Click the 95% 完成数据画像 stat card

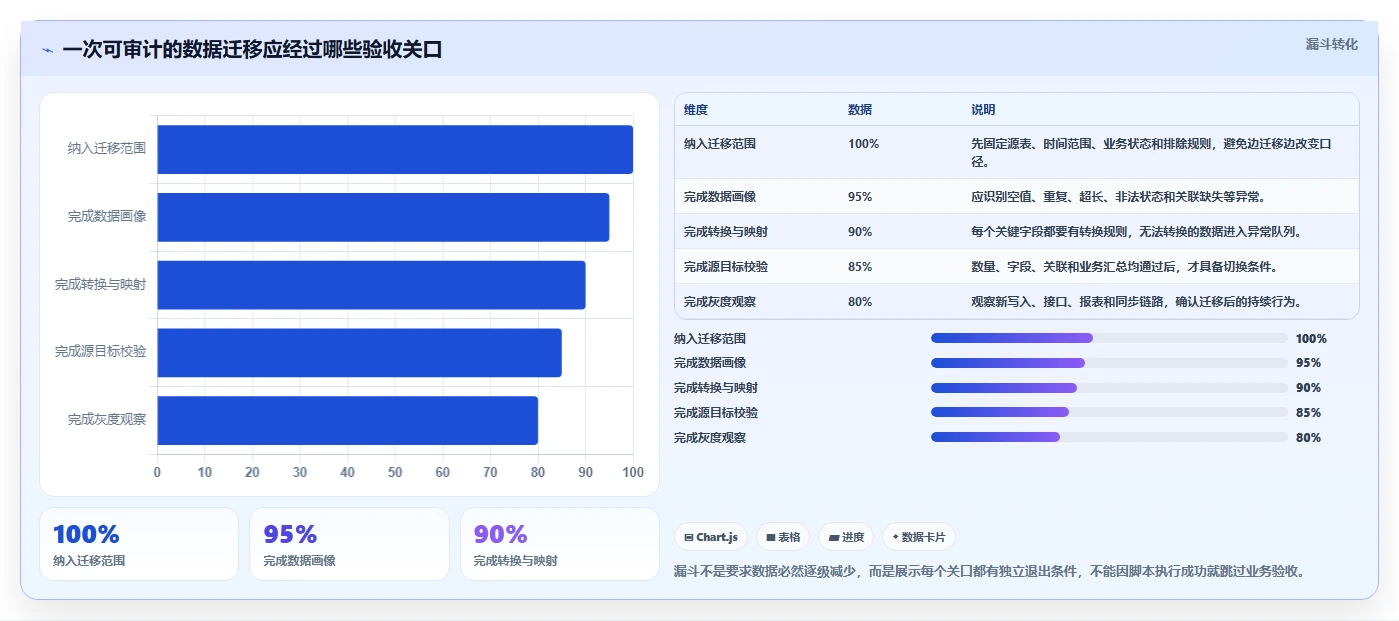coord(350,544)
